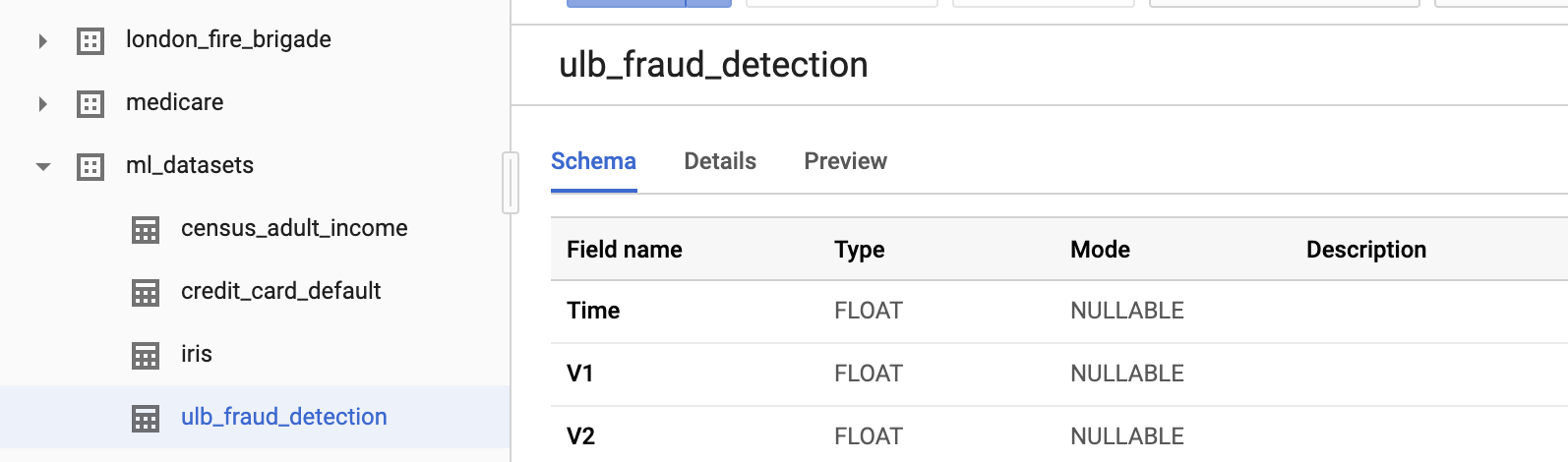Click the ulb_fraud_detection table icon
1568x462 pixels.
tap(146, 419)
